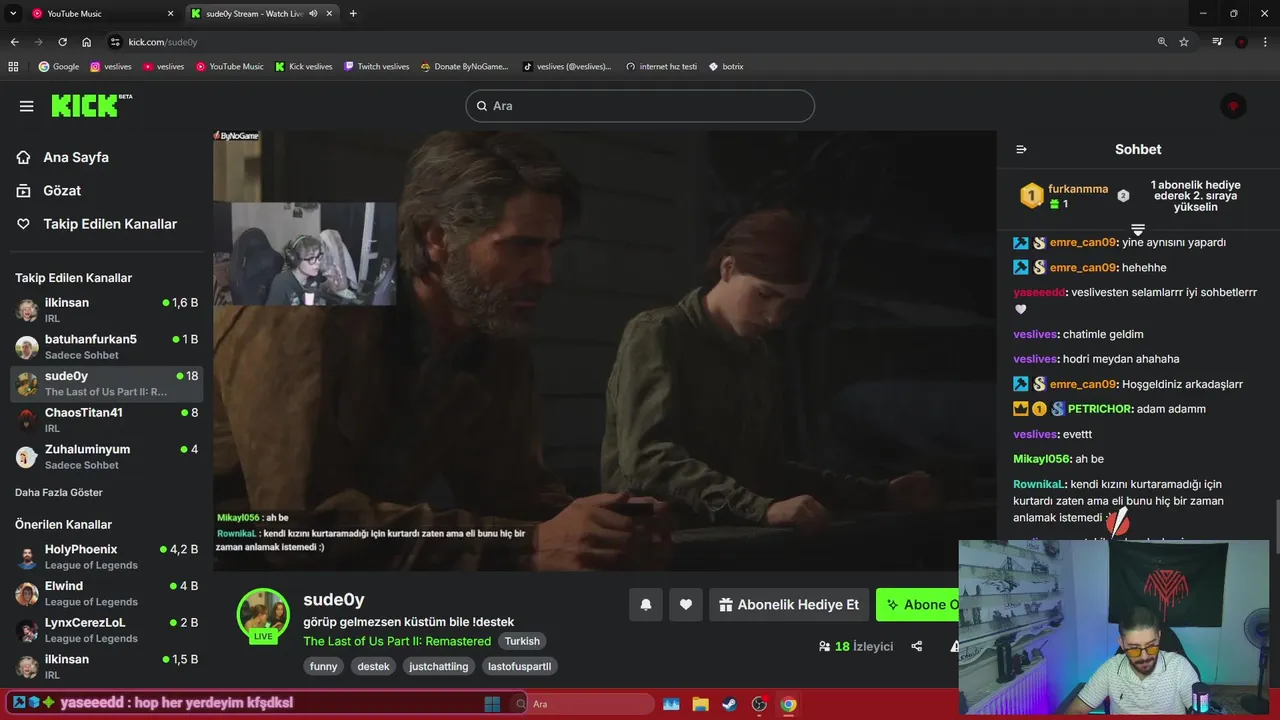Go to Ana Sayfa

tap(63, 157)
